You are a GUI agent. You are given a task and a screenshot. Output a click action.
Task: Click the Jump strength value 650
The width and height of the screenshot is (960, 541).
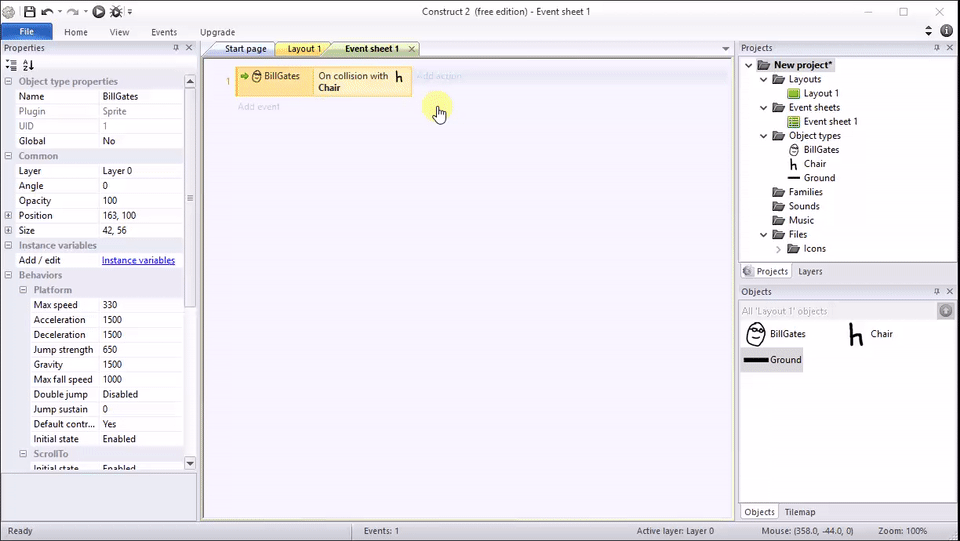[141, 349]
